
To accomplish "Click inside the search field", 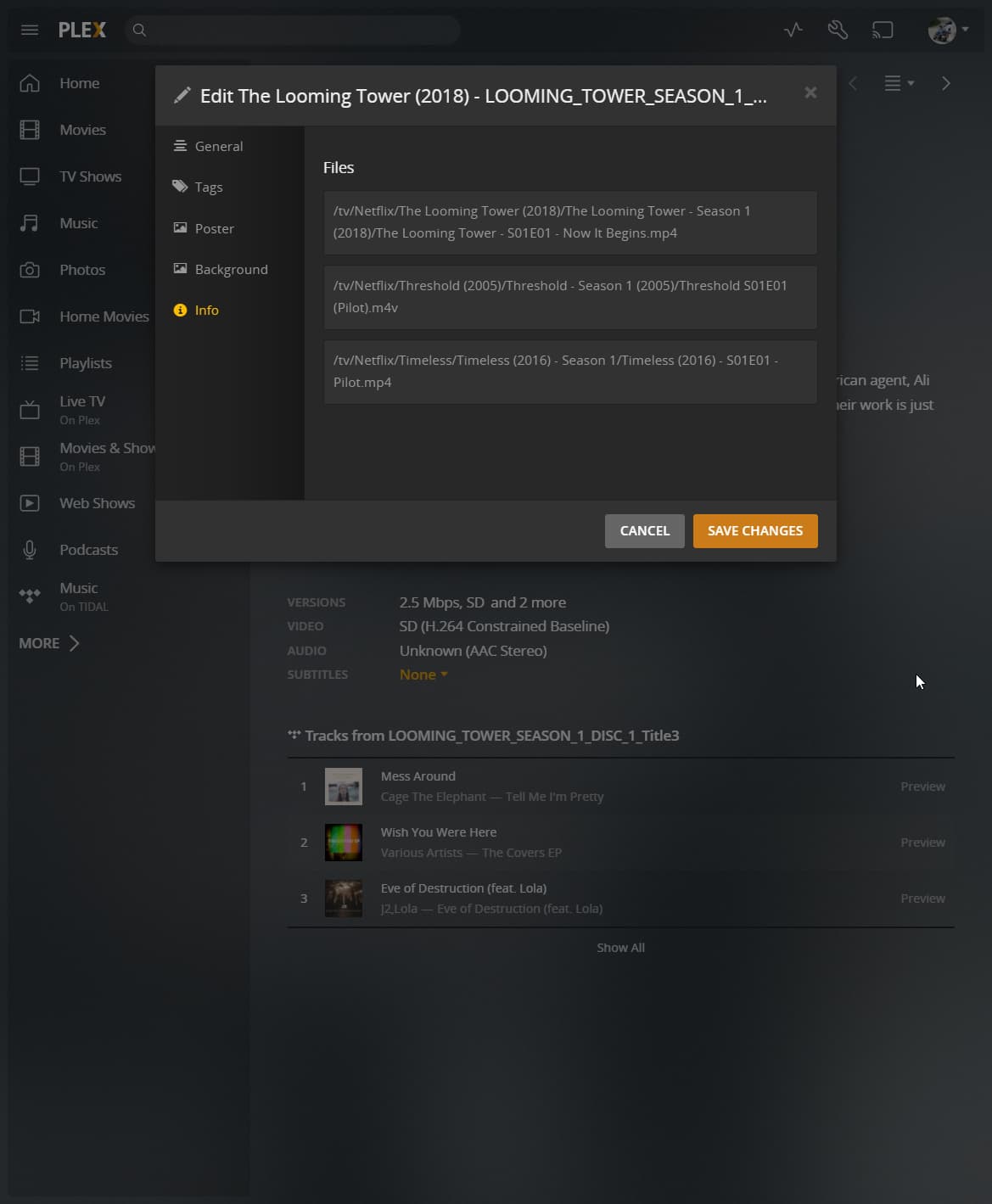I will (293, 30).
